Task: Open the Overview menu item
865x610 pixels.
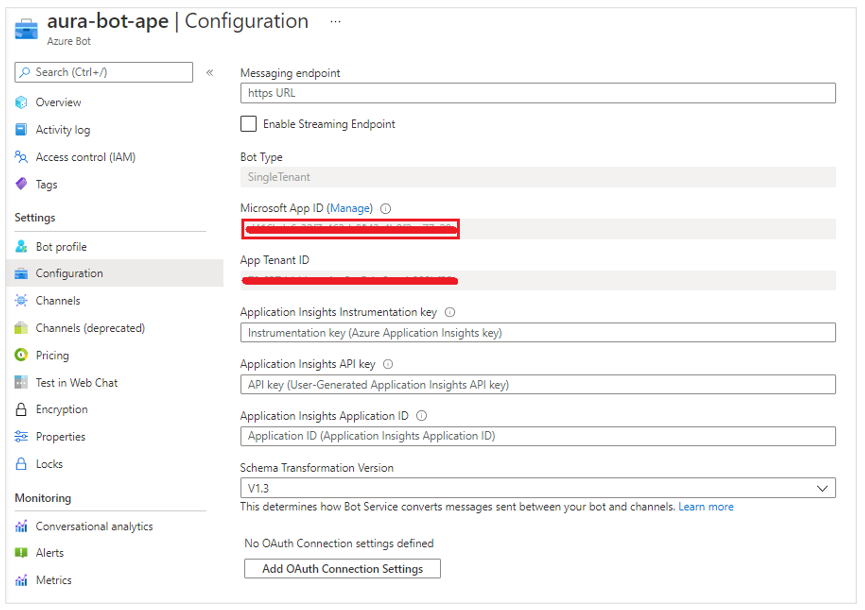Action: [58, 102]
